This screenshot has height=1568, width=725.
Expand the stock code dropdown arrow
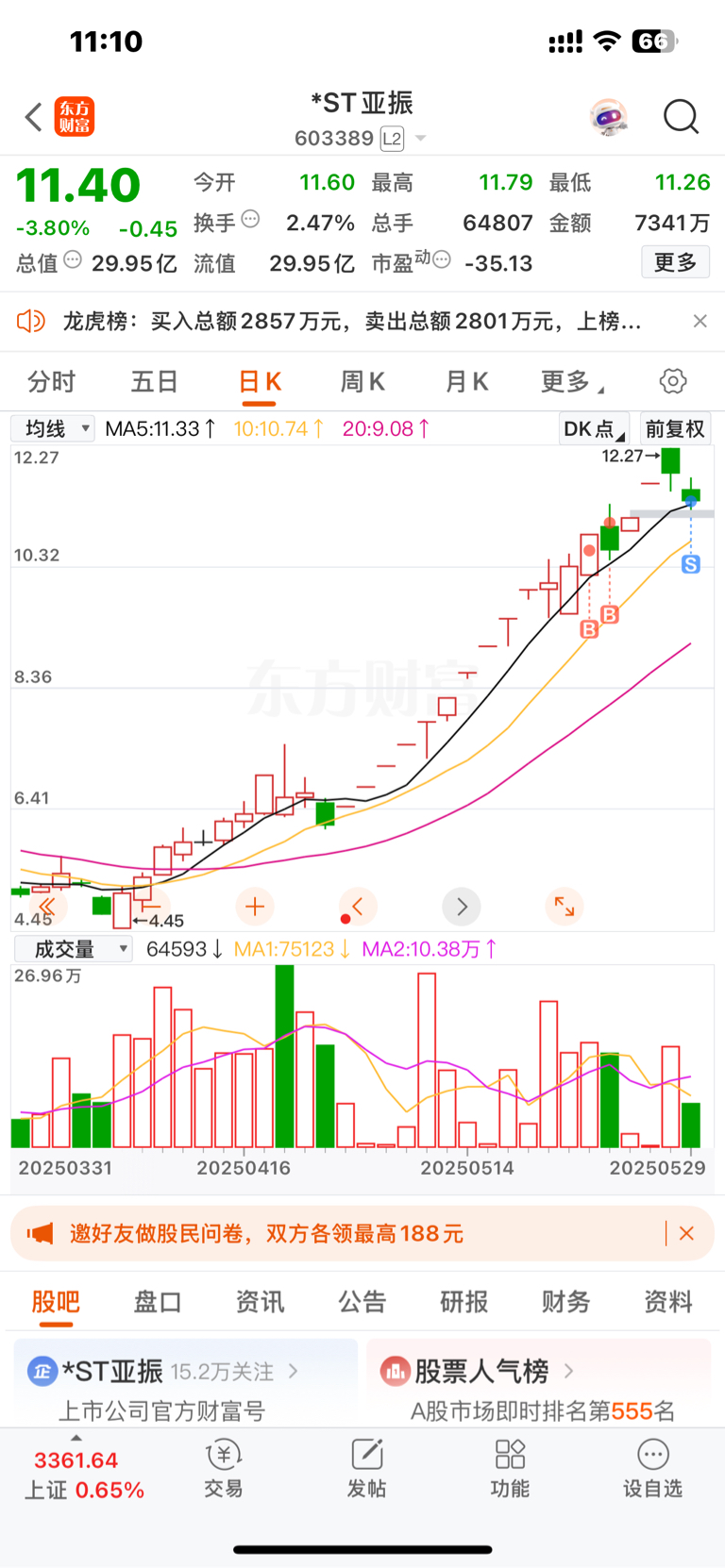421,139
